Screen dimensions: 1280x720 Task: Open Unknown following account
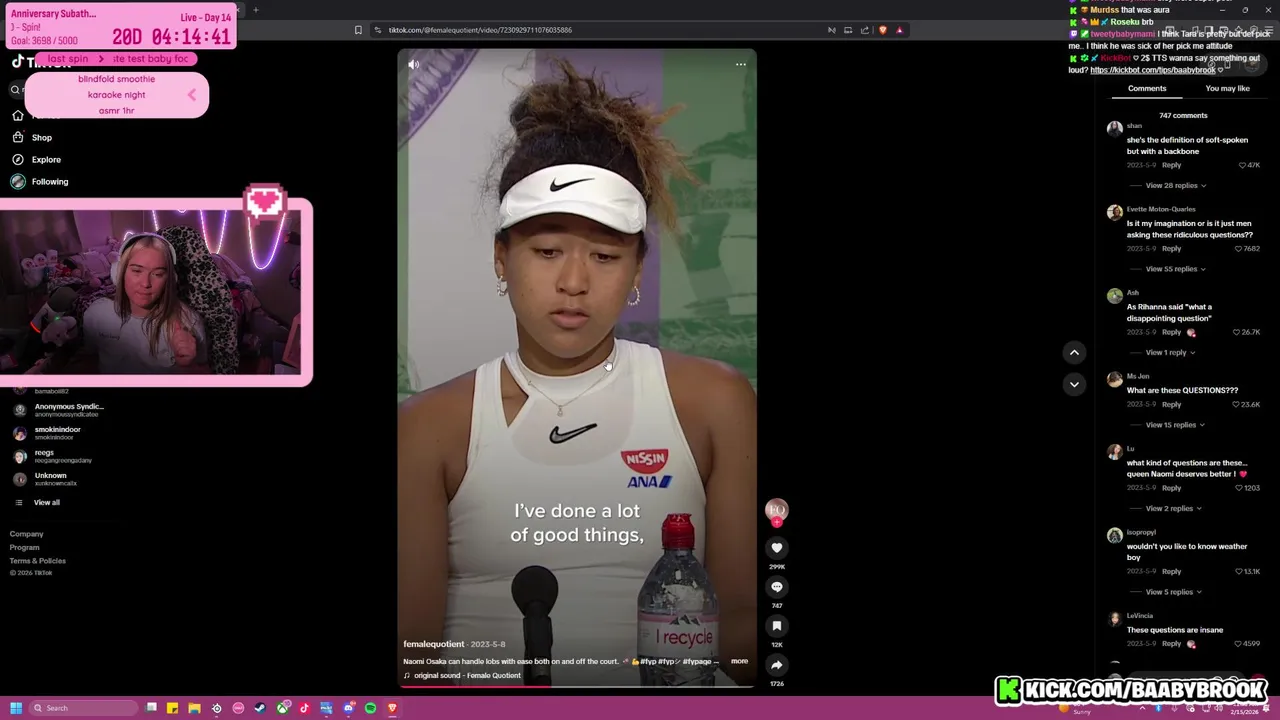pyautogui.click(x=45, y=479)
